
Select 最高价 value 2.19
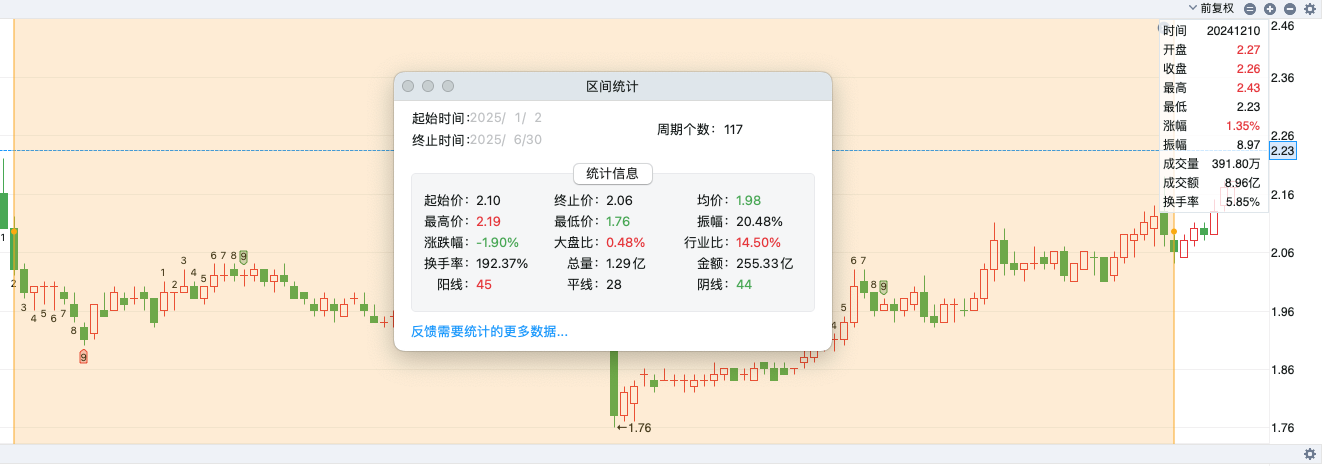pyautogui.click(x=489, y=221)
